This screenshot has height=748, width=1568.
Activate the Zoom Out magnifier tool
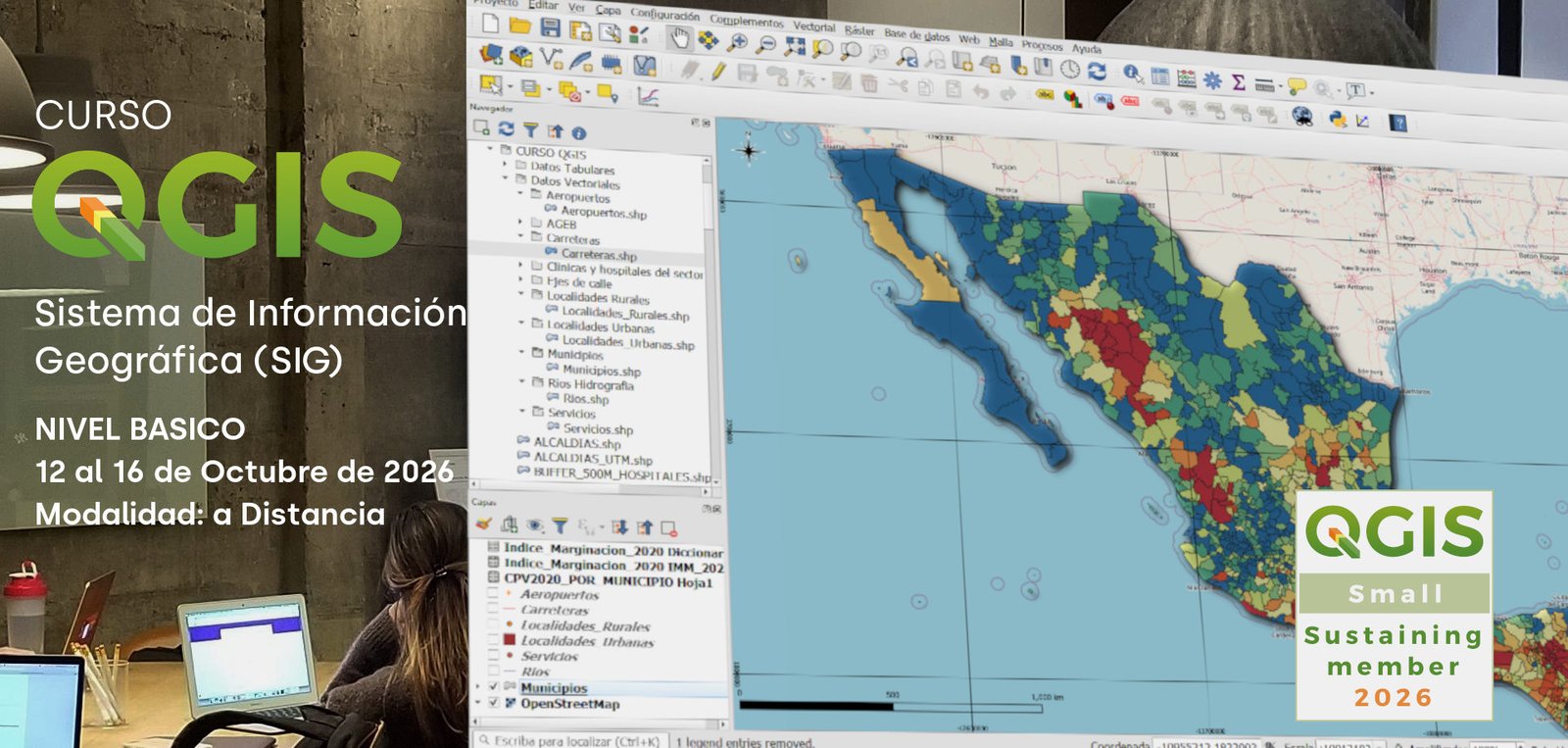(766, 44)
